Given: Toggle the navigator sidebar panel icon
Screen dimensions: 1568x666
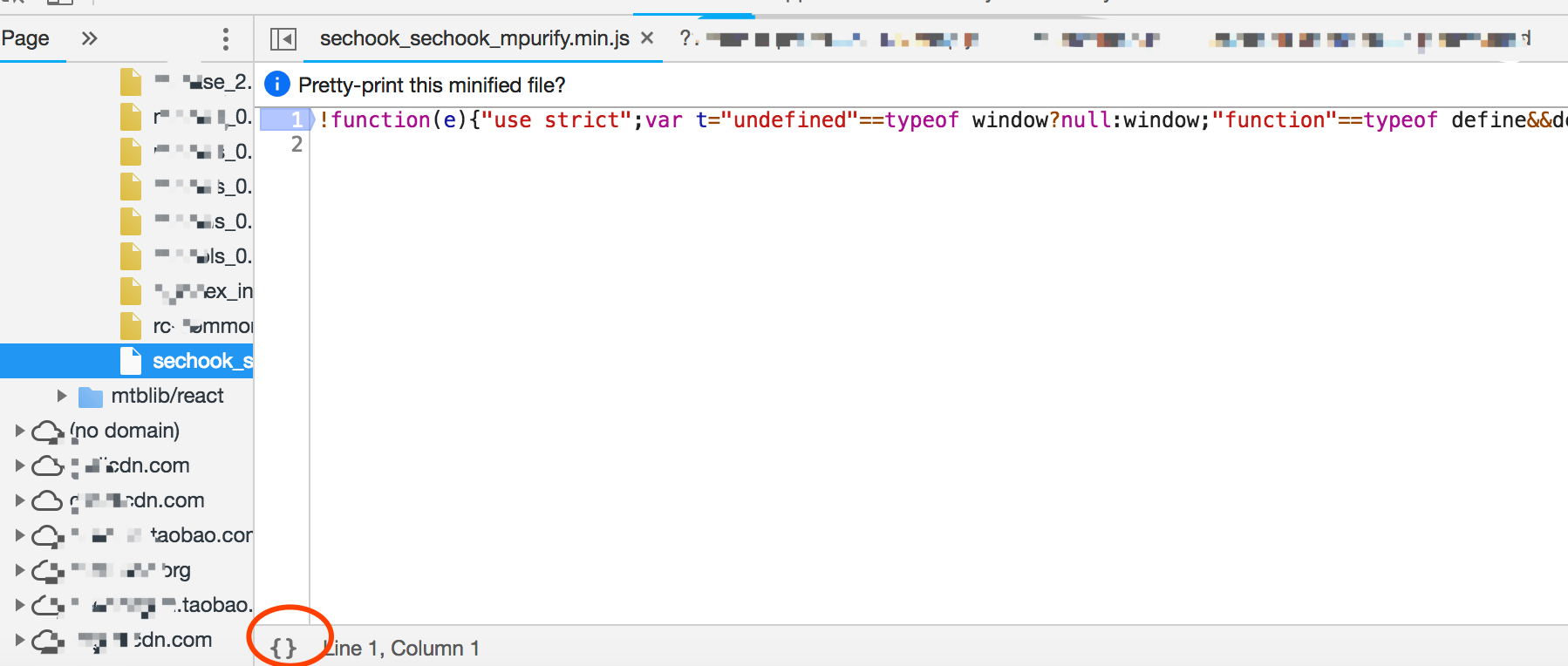Looking at the screenshot, I should tap(283, 39).
